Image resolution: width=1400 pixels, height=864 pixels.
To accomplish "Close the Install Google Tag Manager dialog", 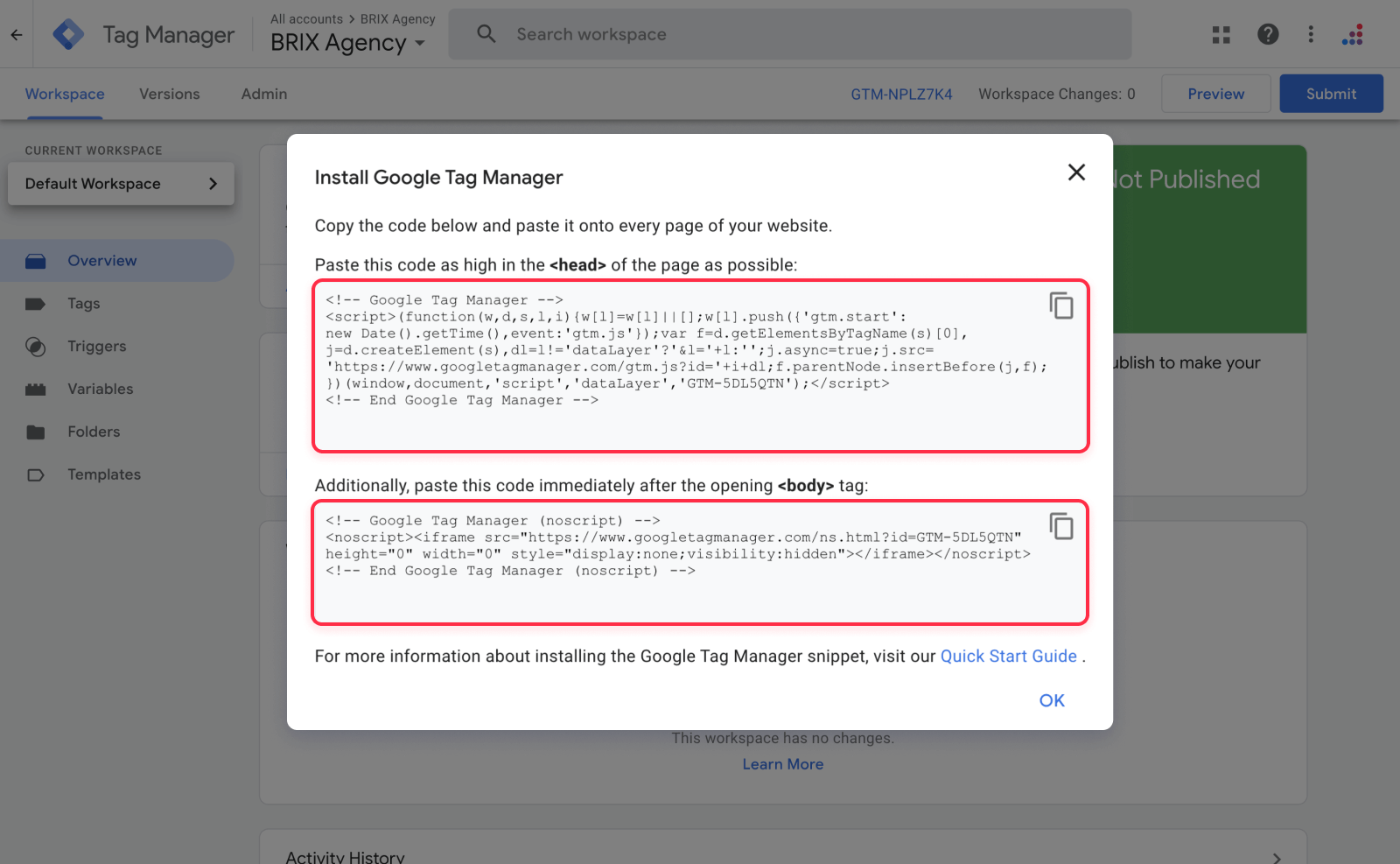I will click(x=1076, y=172).
